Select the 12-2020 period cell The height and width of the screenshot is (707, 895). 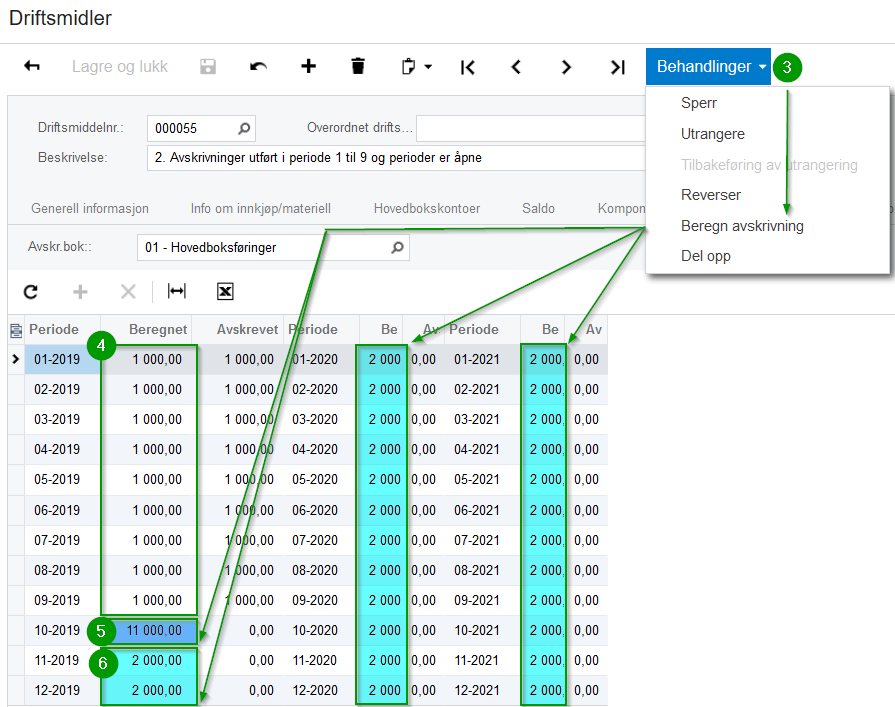click(321, 690)
